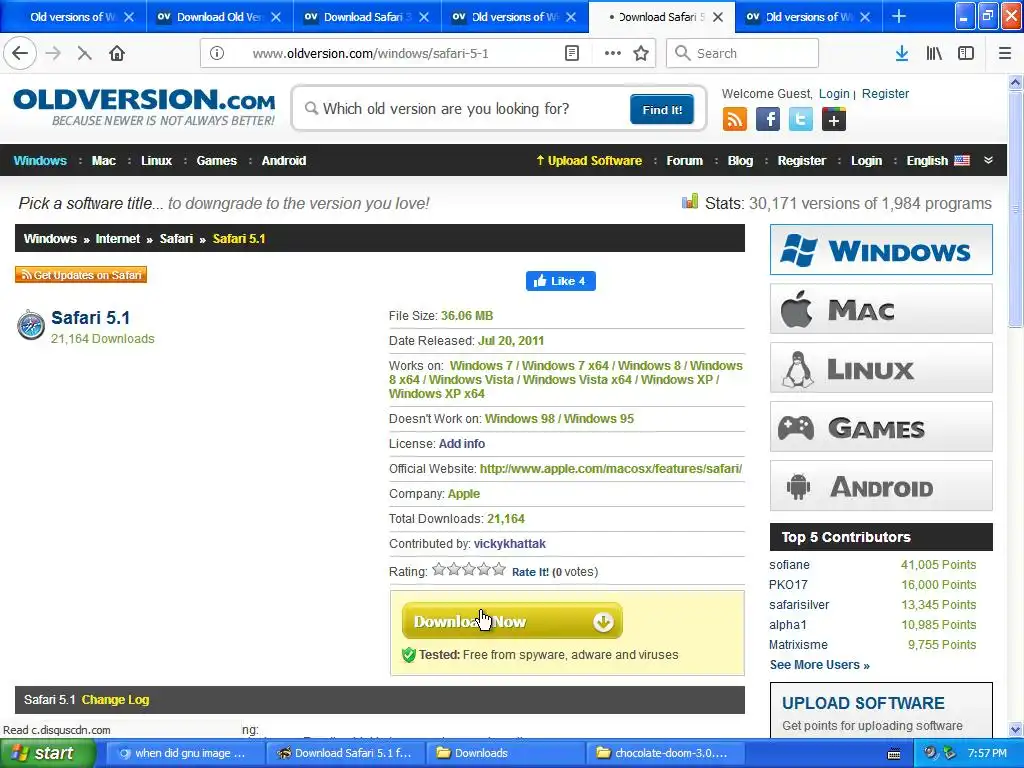Open the library icon

[934, 54]
